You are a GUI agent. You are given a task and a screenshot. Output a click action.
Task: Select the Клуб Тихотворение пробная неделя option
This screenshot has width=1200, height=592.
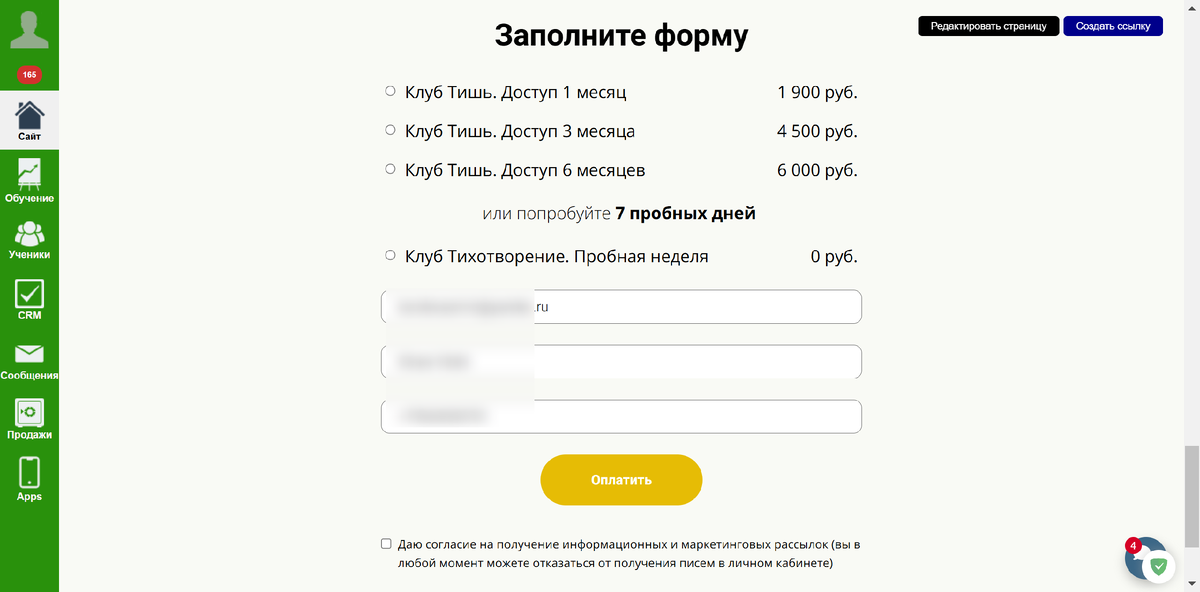[389, 254]
